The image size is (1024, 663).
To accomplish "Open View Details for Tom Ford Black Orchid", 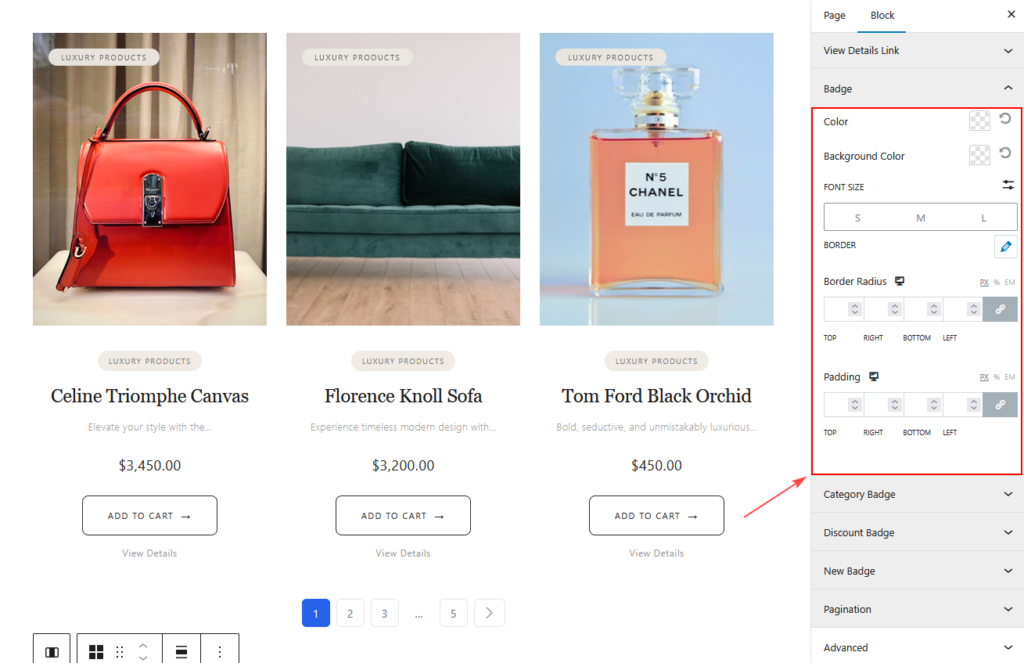I will [x=656, y=553].
